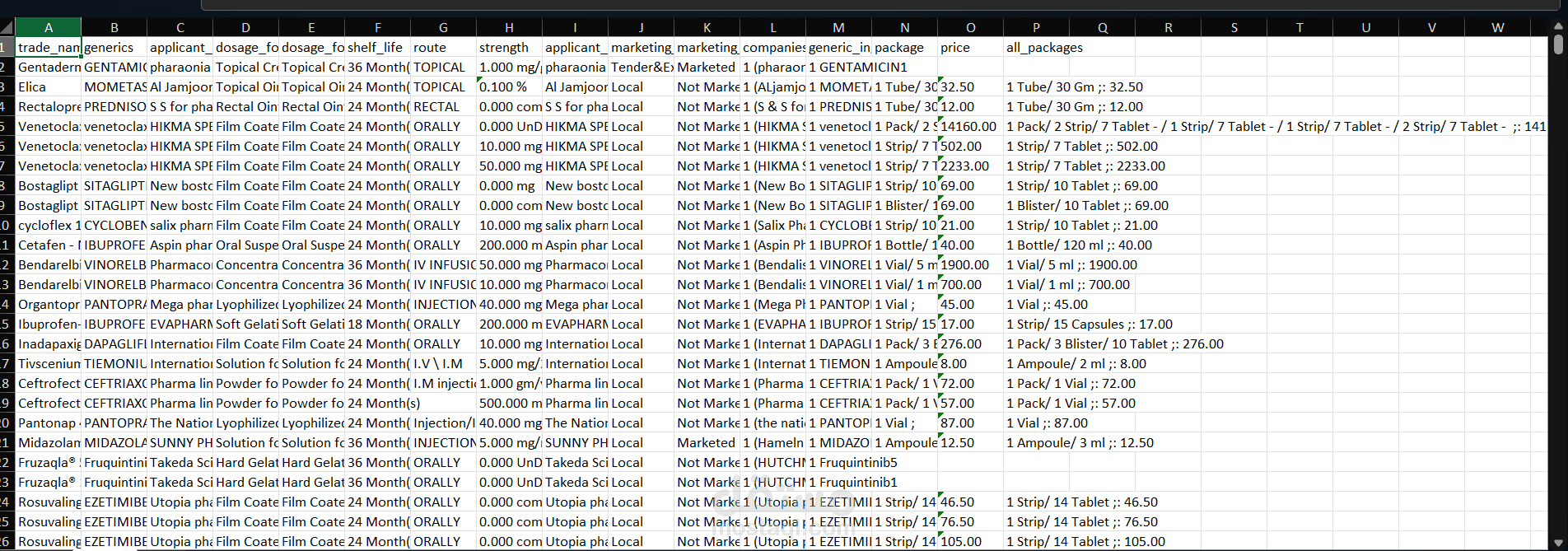Select the 'shelf_life' header cell
This screenshot has width=1568, height=551.
coord(378,47)
